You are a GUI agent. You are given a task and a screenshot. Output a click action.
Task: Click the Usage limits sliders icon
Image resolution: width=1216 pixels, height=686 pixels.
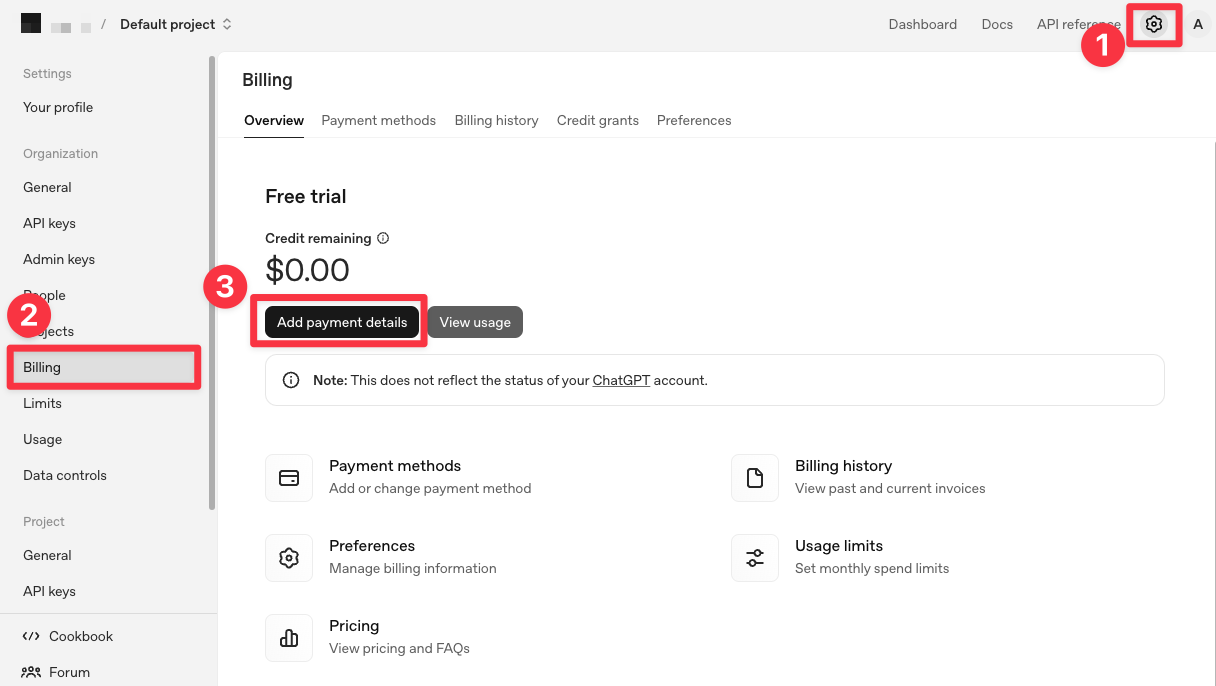click(x=755, y=557)
